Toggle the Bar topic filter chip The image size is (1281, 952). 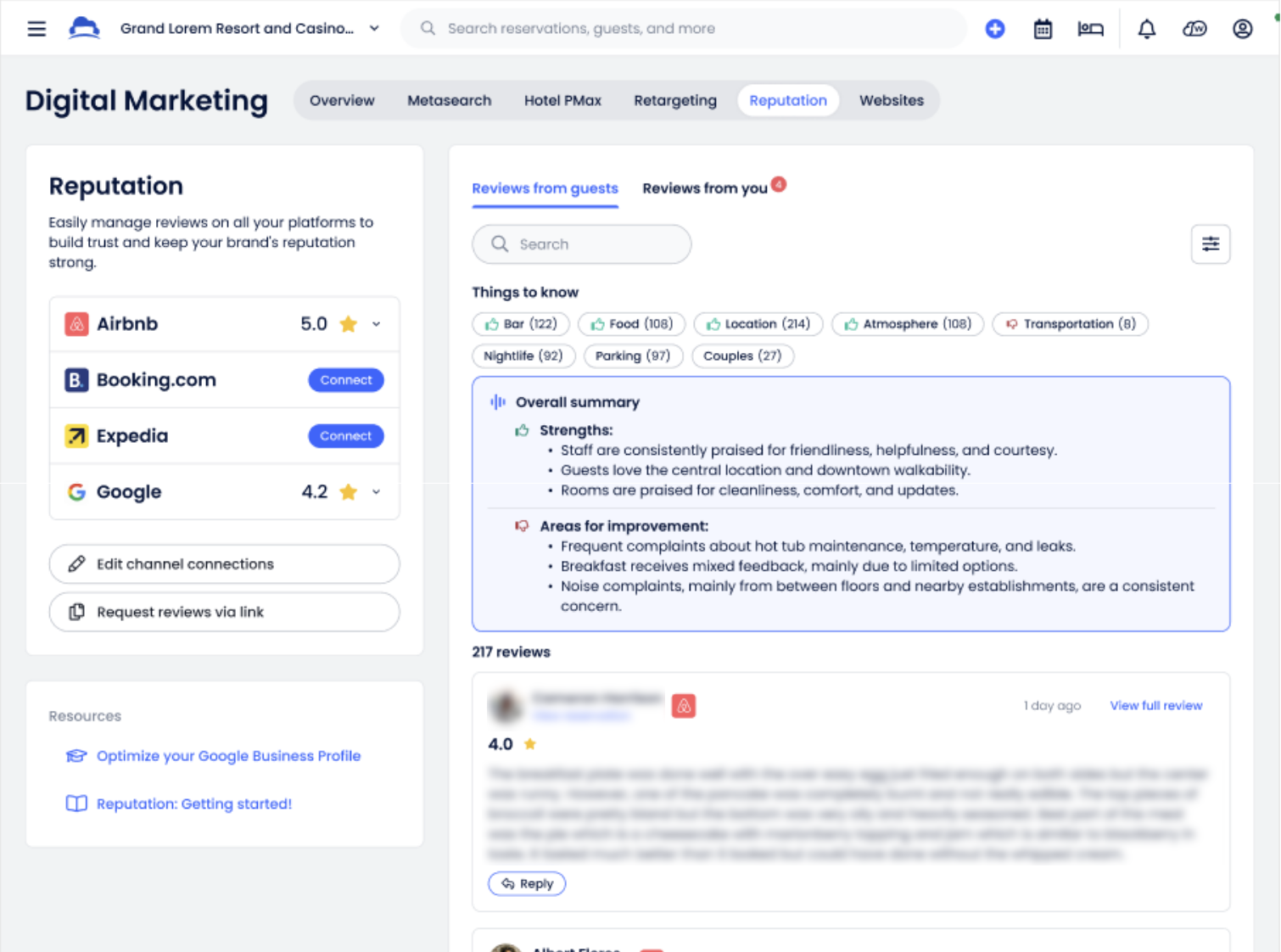(520, 324)
